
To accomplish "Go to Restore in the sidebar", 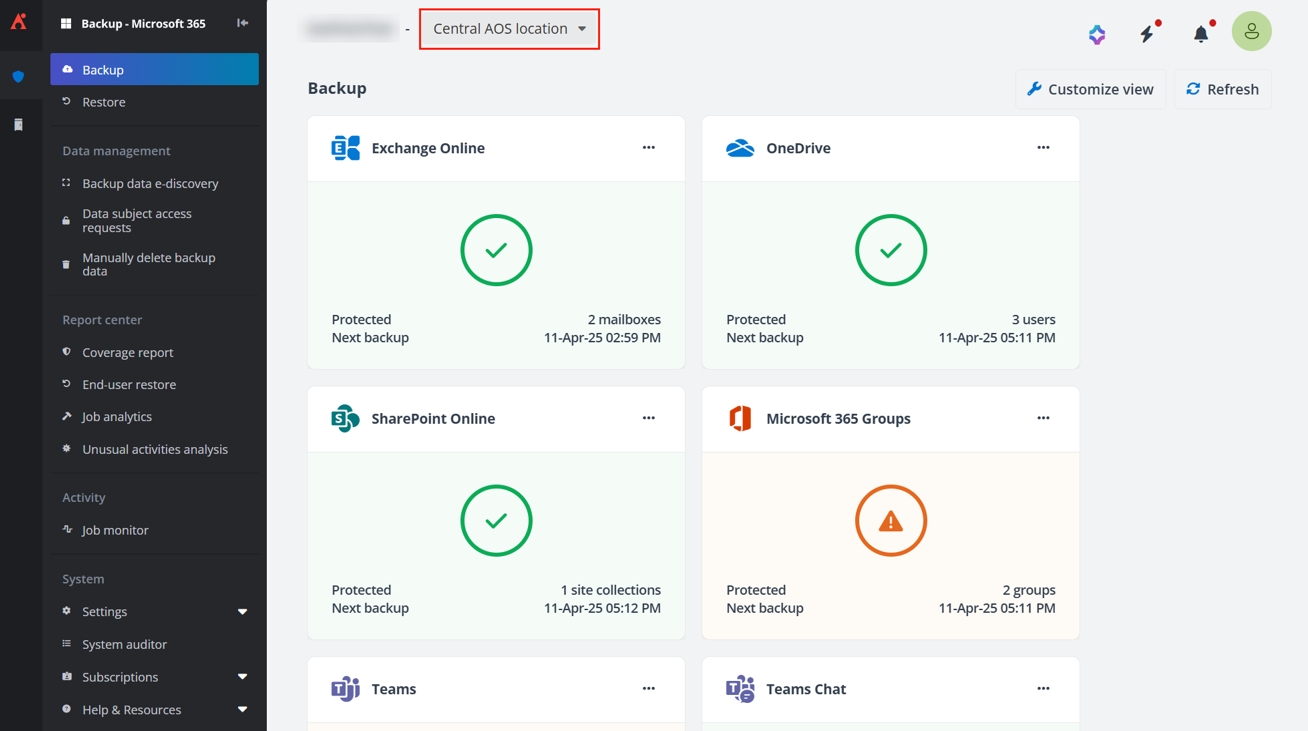I will [x=104, y=102].
